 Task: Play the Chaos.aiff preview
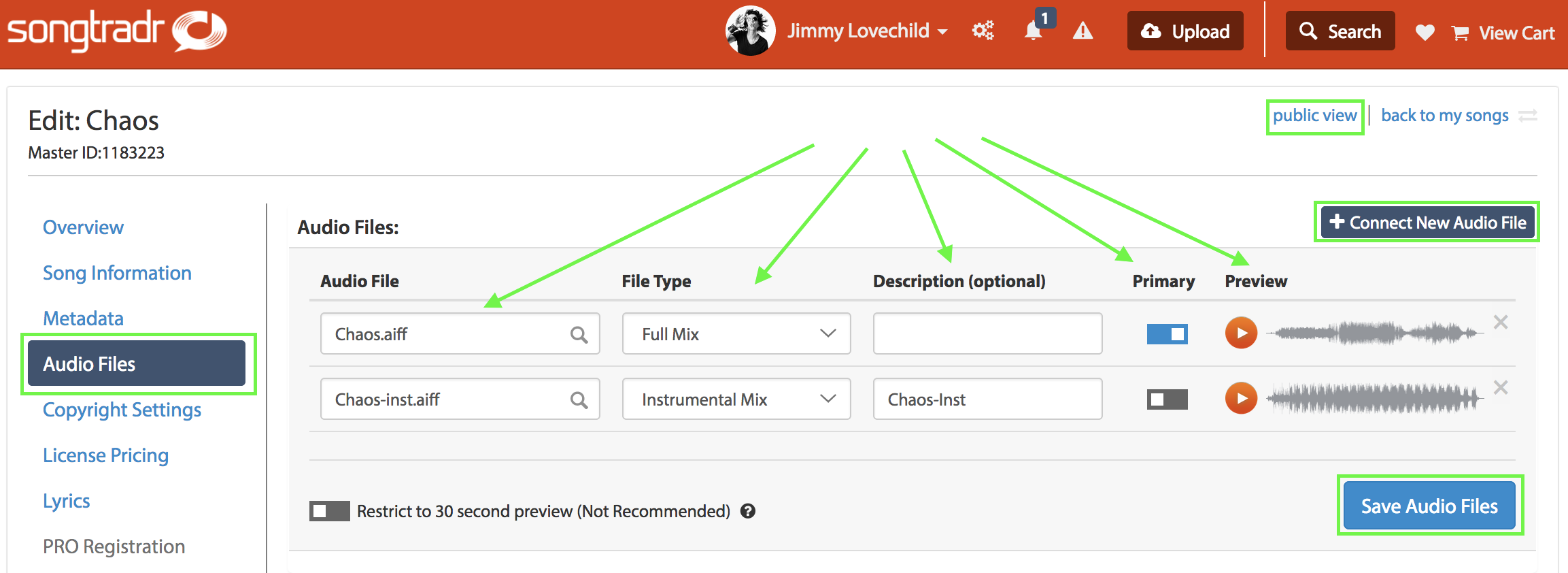1241,333
